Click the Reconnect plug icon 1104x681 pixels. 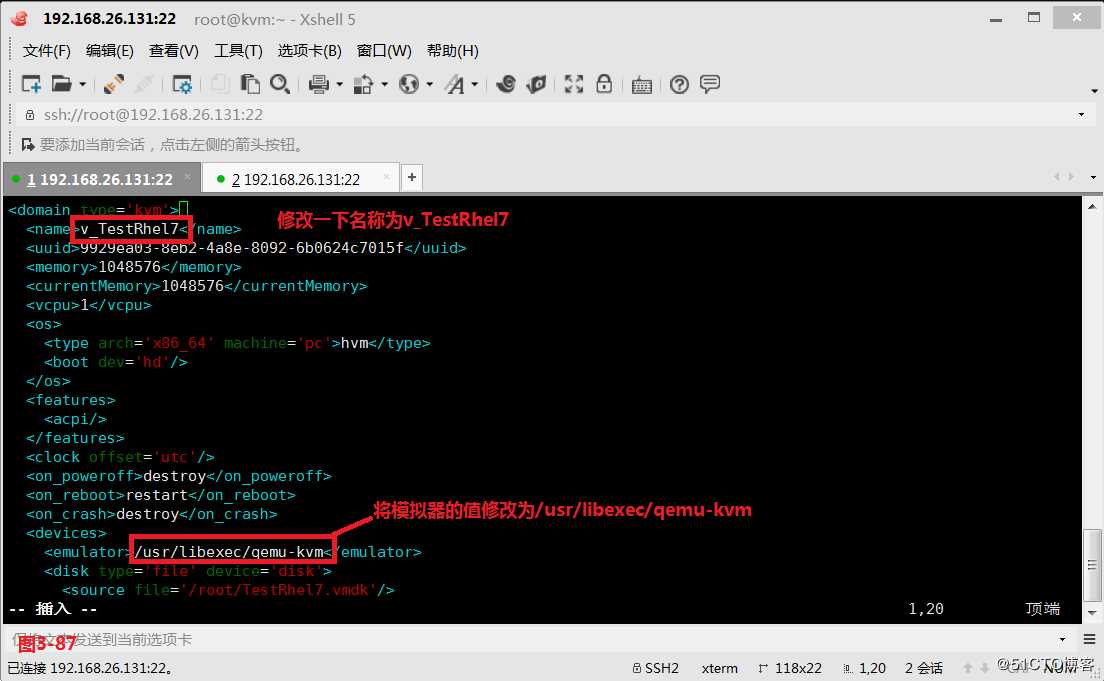[x=113, y=85]
